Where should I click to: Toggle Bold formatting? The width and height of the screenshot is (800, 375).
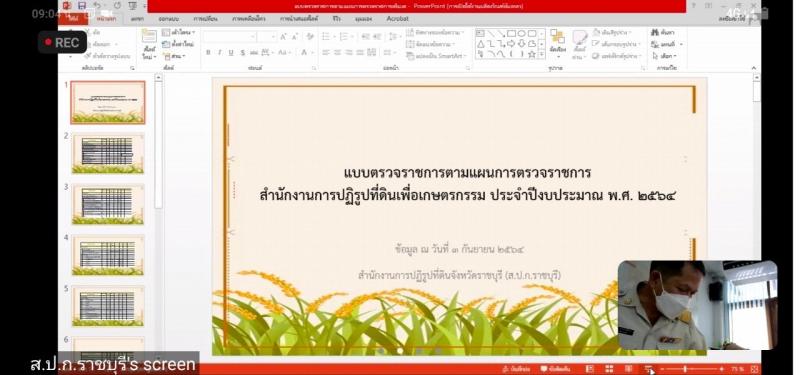pyautogui.click(x=208, y=53)
